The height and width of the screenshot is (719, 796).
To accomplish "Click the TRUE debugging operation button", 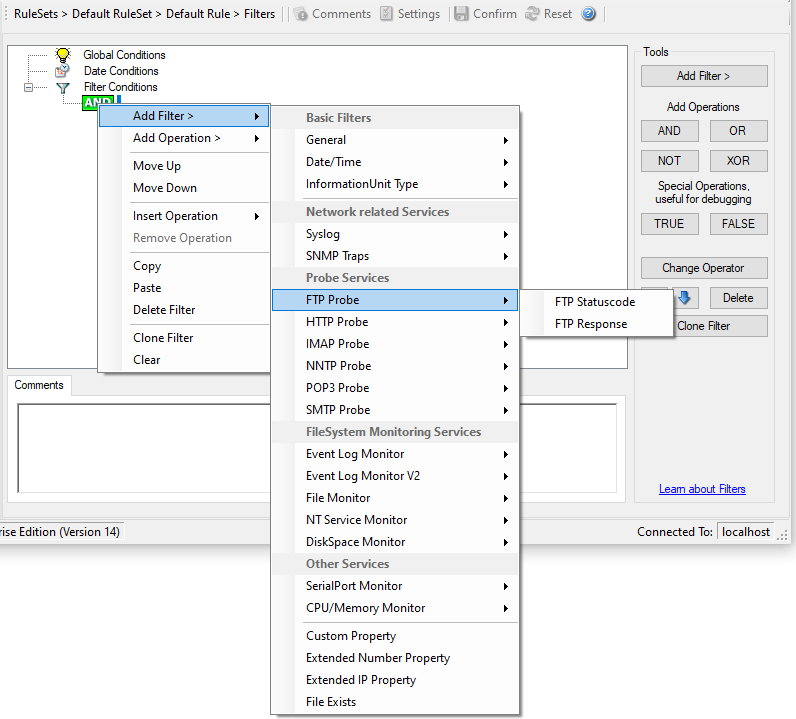I will pyautogui.click(x=669, y=224).
